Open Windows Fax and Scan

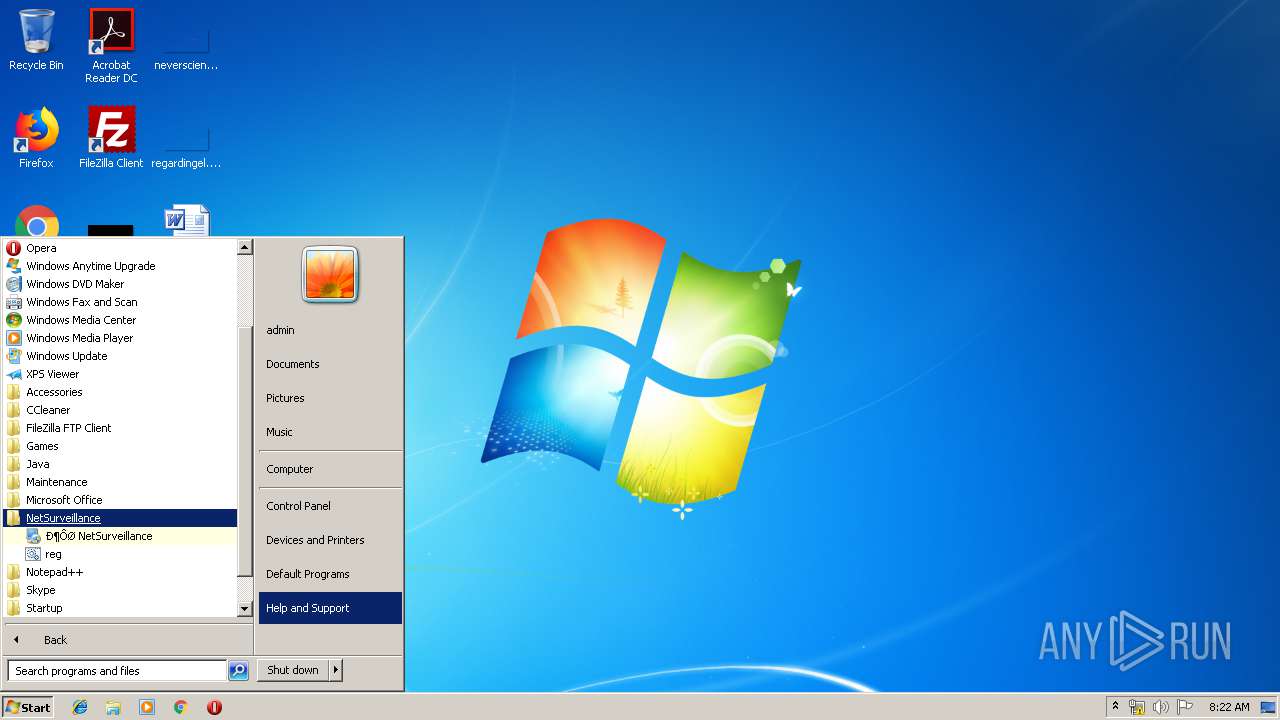(x=120, y=302)
